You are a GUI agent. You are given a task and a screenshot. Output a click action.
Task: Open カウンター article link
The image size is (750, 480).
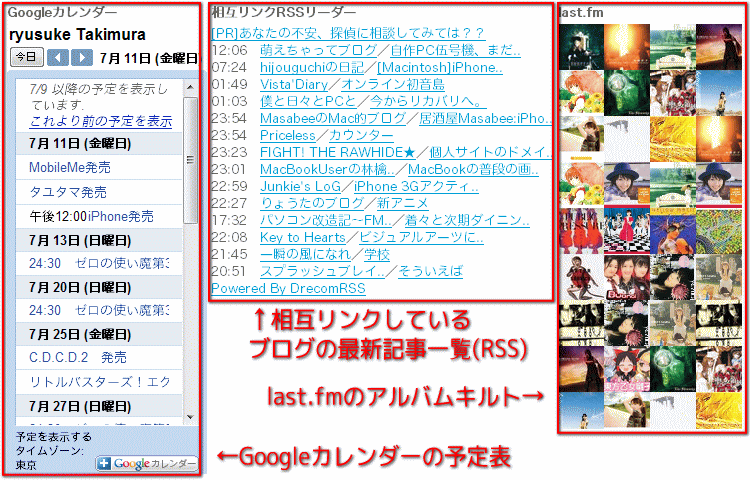pos(361,135)
